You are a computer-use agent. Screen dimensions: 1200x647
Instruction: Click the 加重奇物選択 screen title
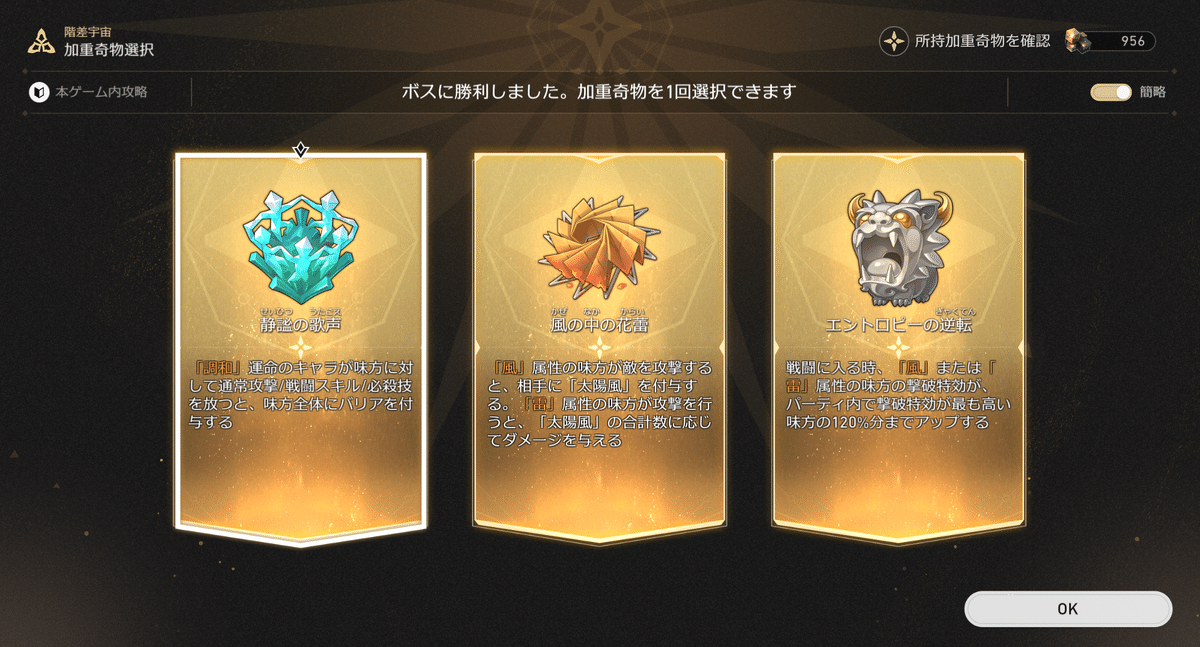tap(109, 49)
